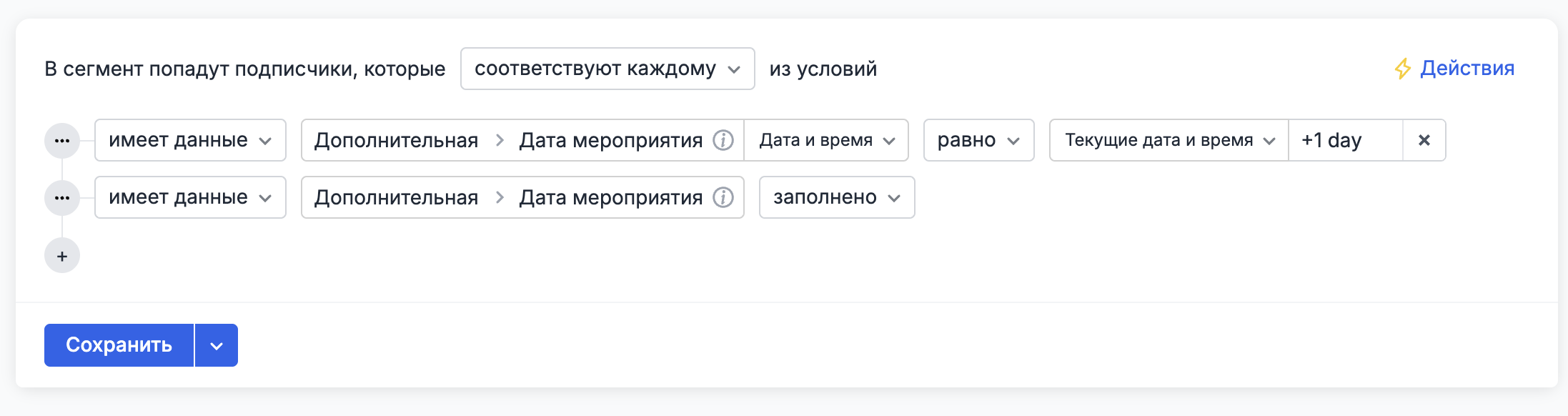Viewport: 1568px width, 416px height.
Task: Click Дополнительная in the second condition row
Action: click(x=396, y=197)
